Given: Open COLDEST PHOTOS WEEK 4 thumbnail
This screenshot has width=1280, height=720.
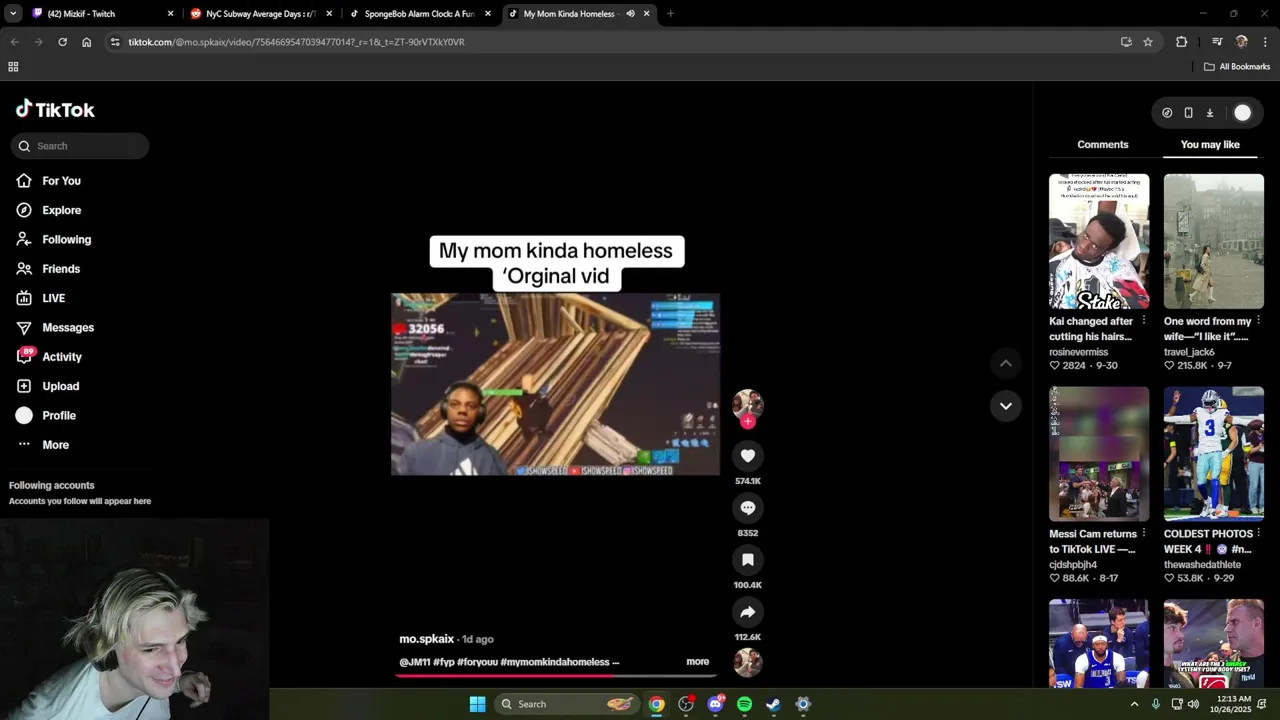Looking at the screenshot, I should [x=1214, y=454].
